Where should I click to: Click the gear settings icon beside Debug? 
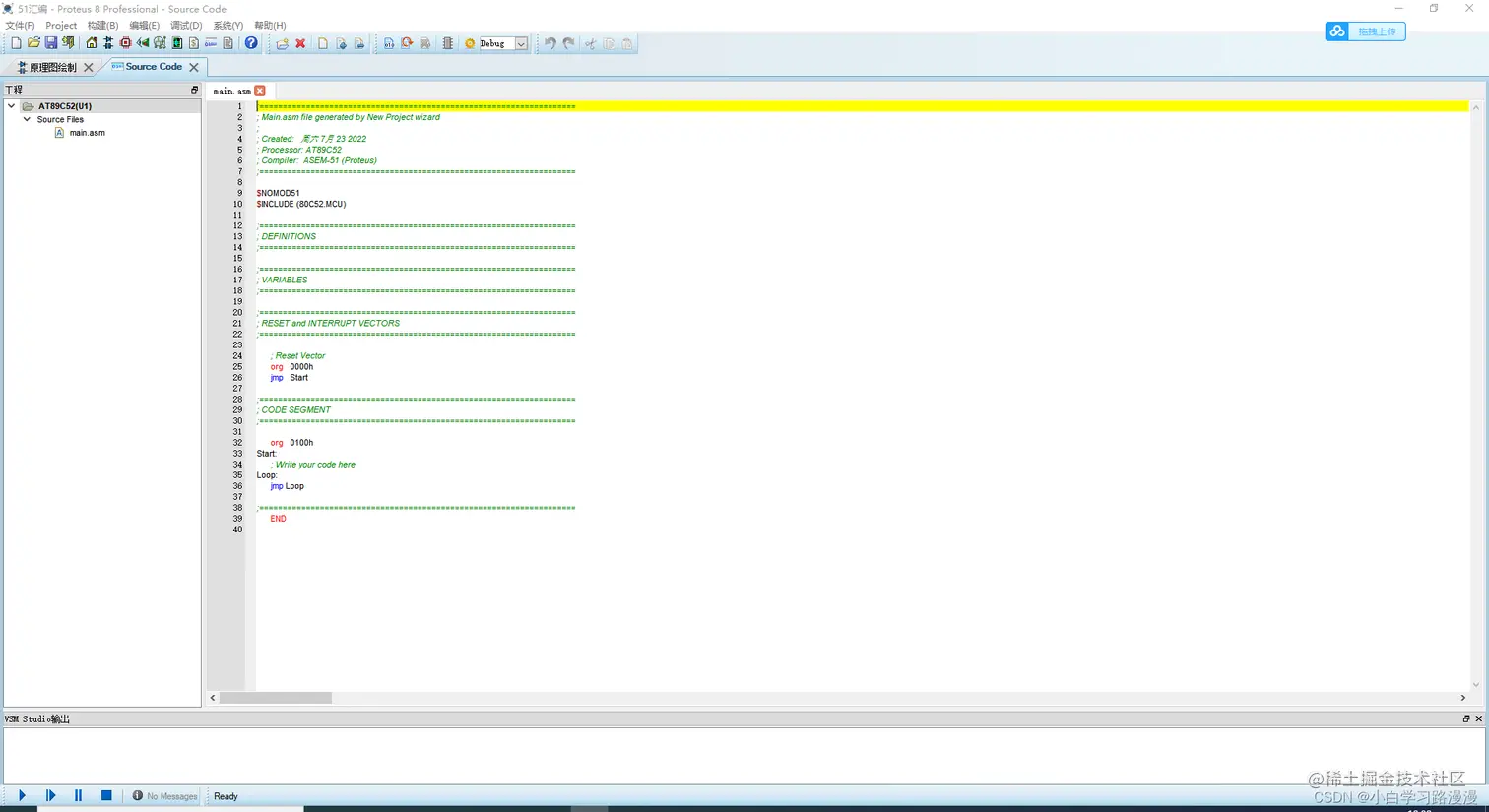point(470,43)
